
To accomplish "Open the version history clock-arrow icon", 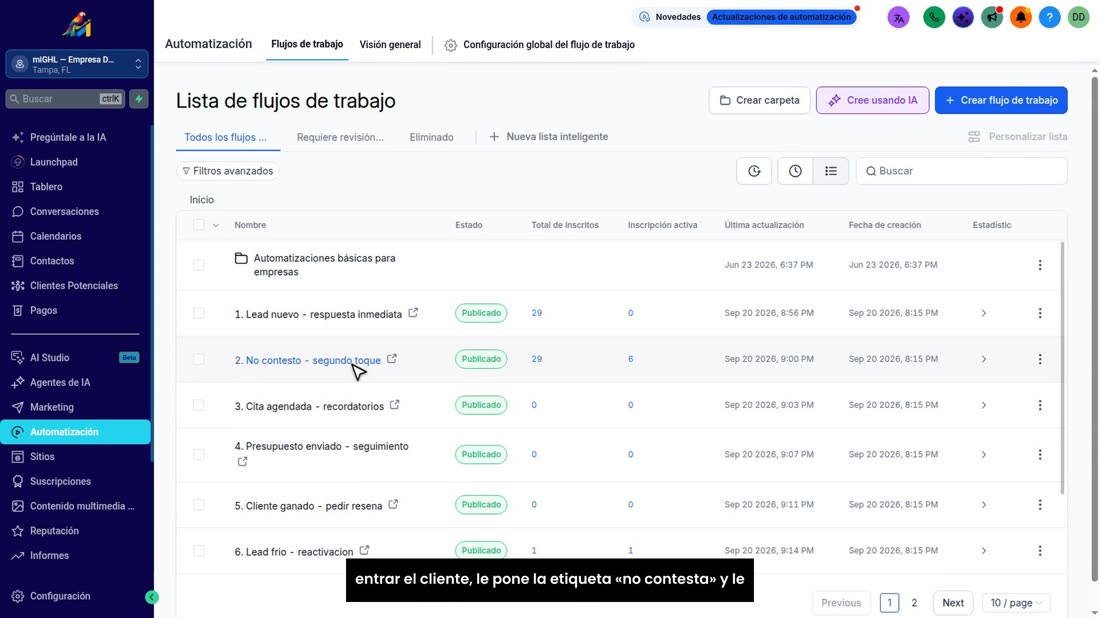I will click(754, 171).
